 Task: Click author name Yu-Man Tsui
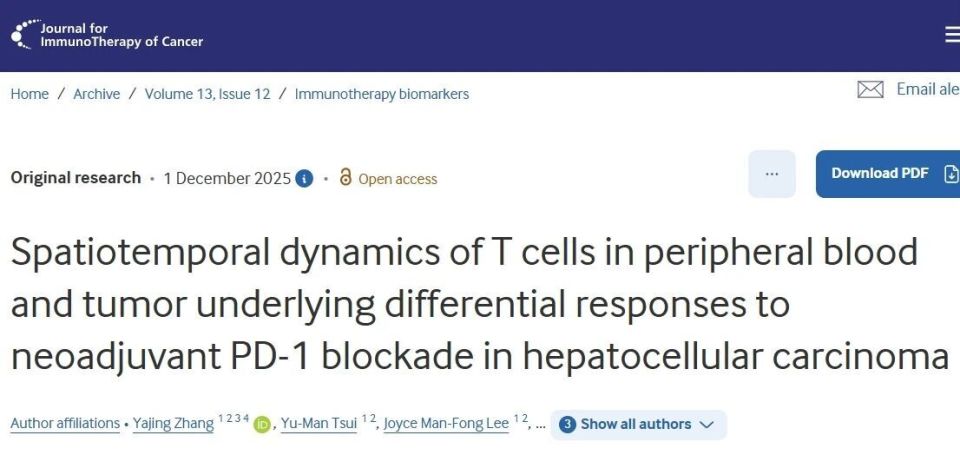click(x=319, y=424)
